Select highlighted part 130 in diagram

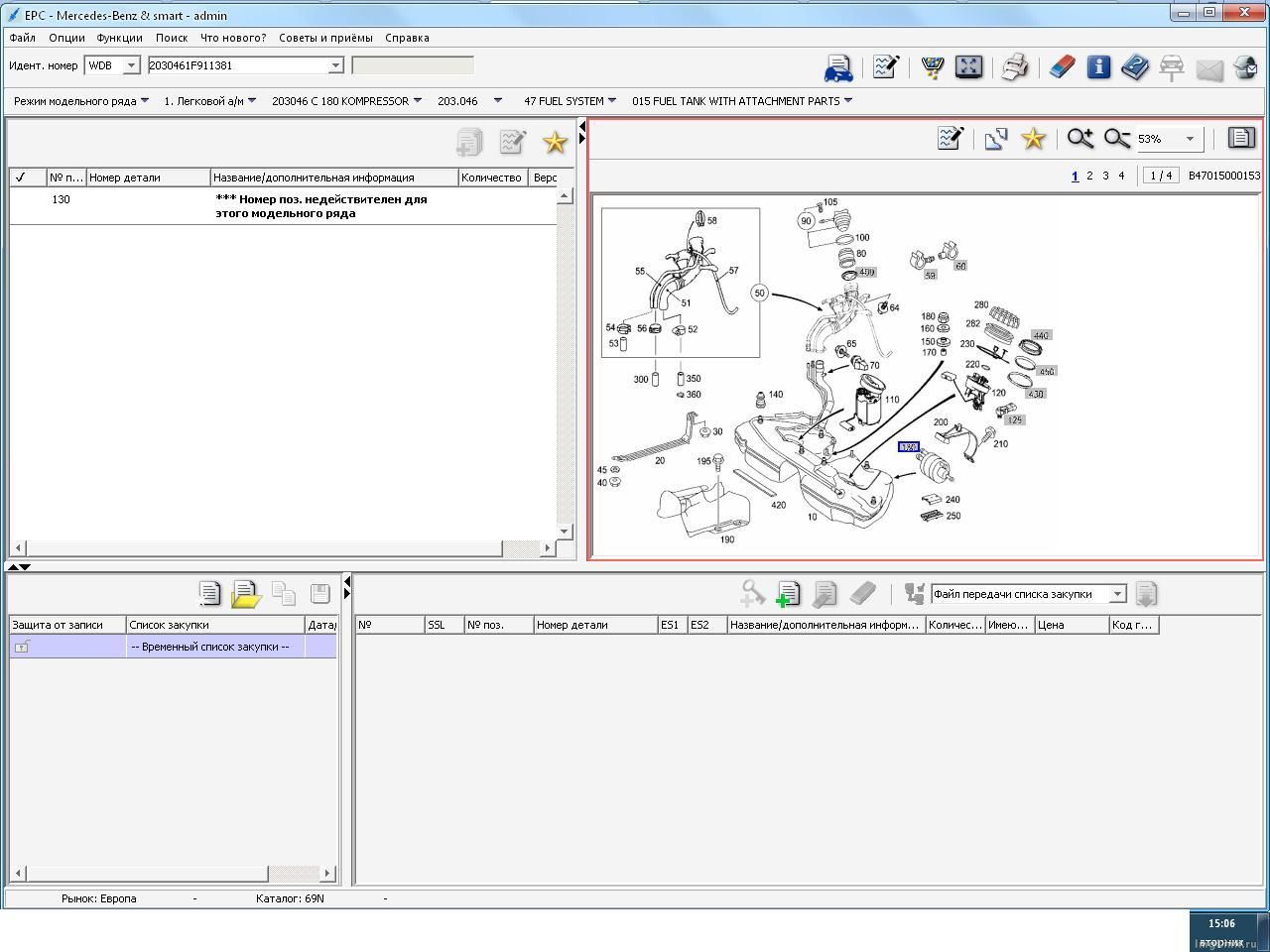pos(908,447)
